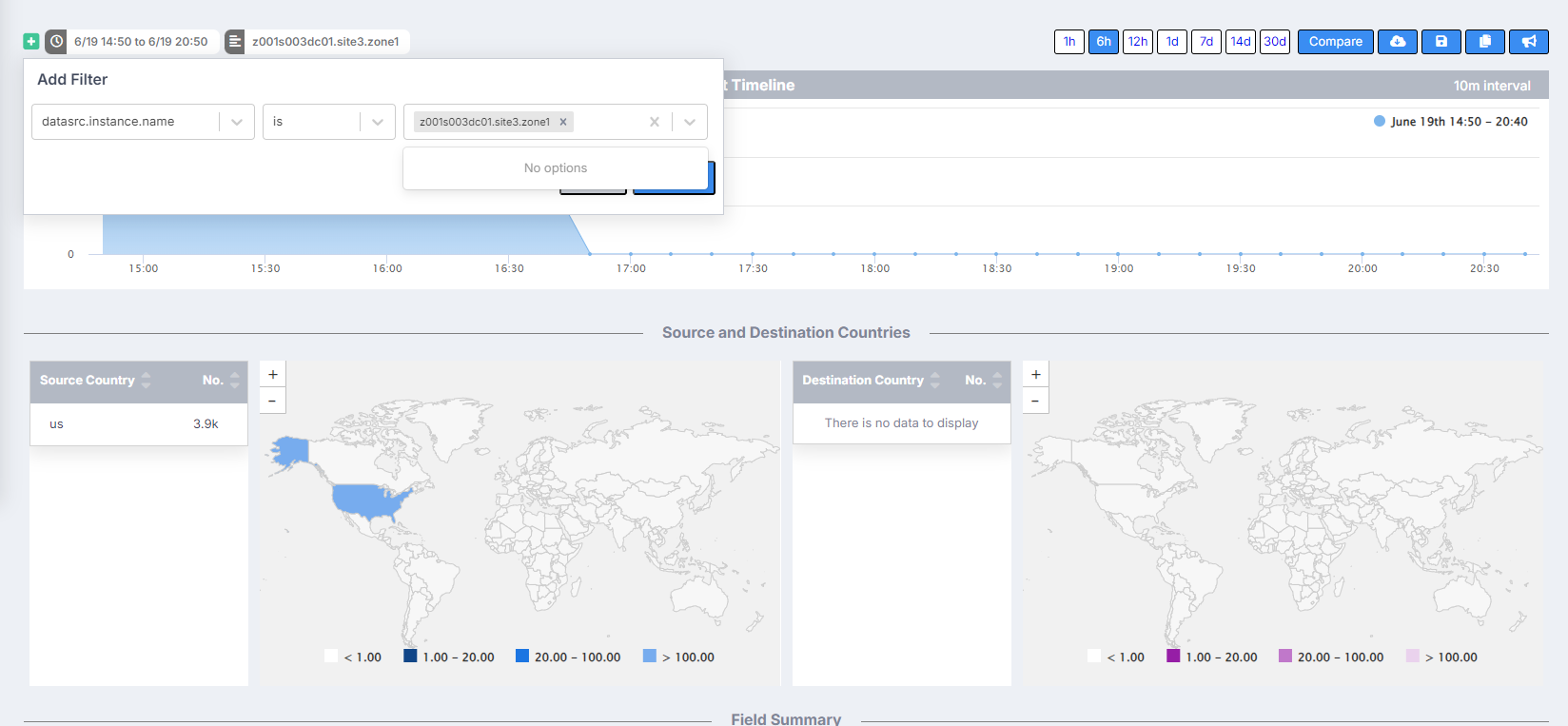Remove the z001s003dc01.site3.zone1 value chip
The width and height of the screenshot is (1568, 726).
[563, 122]
